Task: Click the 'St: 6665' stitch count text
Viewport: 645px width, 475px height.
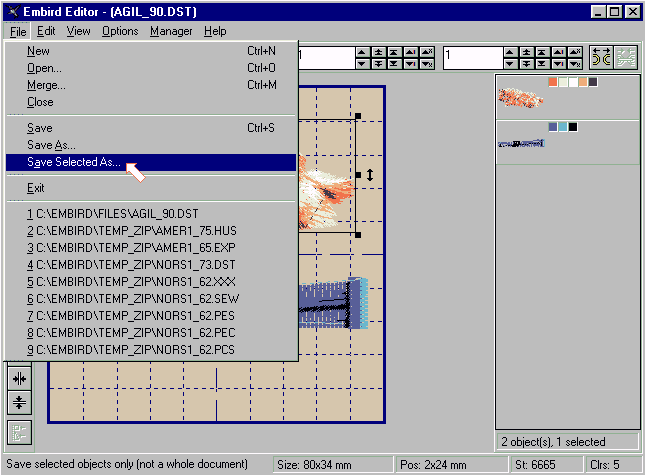Action: 535,465
